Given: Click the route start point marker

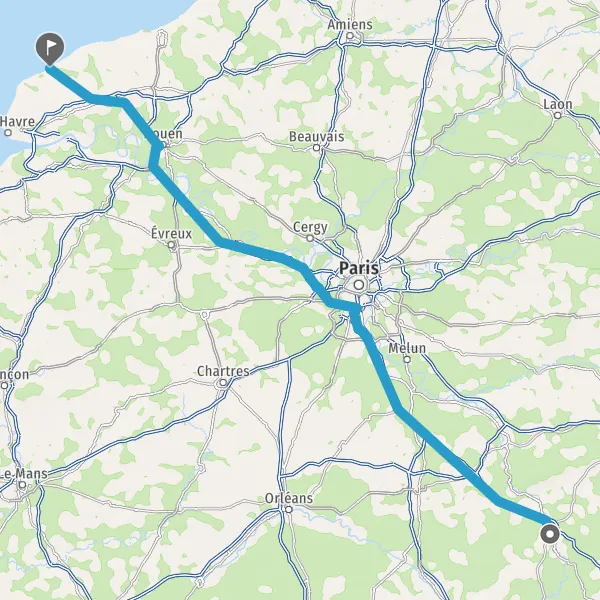Looking at the screenshot, I should 550,533.
